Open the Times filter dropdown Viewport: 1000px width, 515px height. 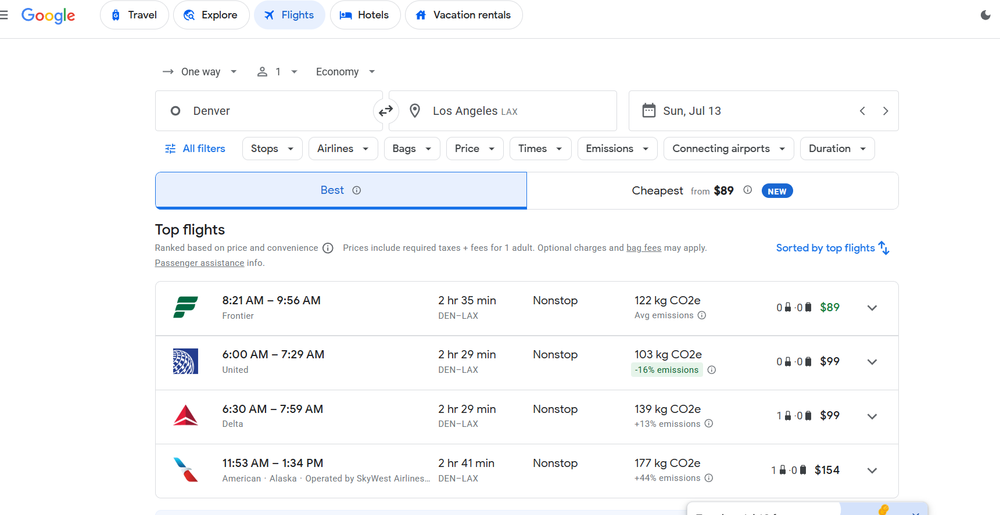[x=540, y=149]
